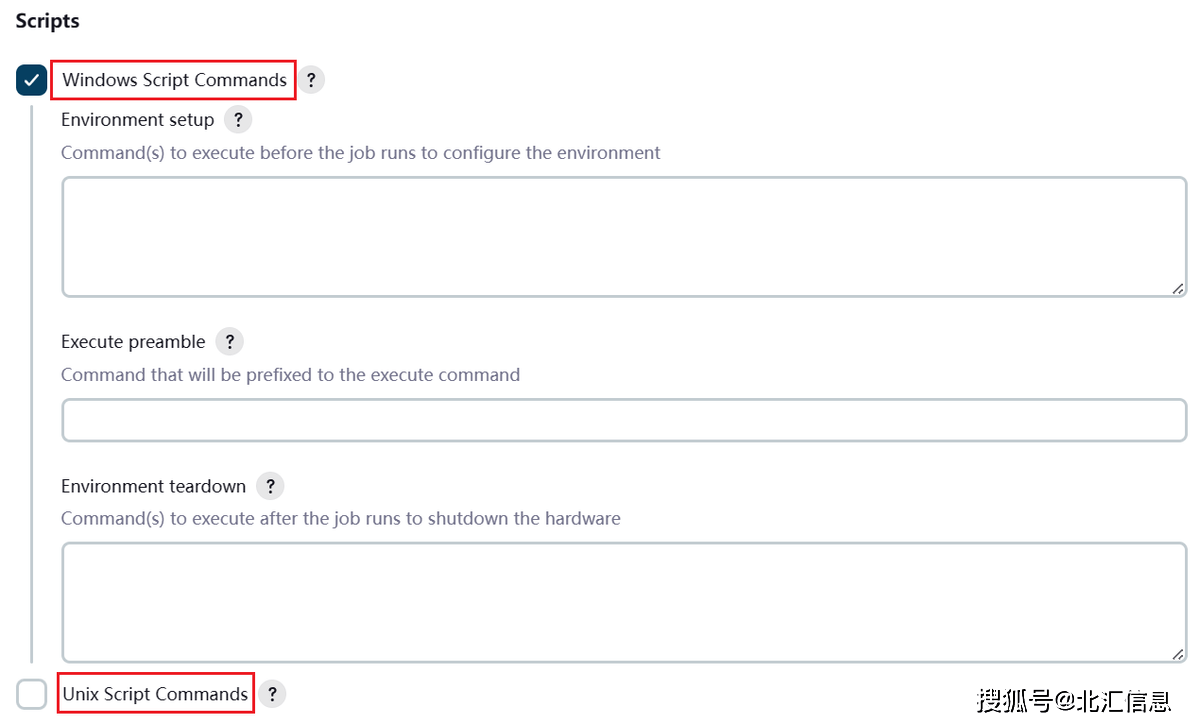Click the Execute preamble label text
This screenshot has height=727, width=1200.
pyautogui.click(x=133, y=342)
